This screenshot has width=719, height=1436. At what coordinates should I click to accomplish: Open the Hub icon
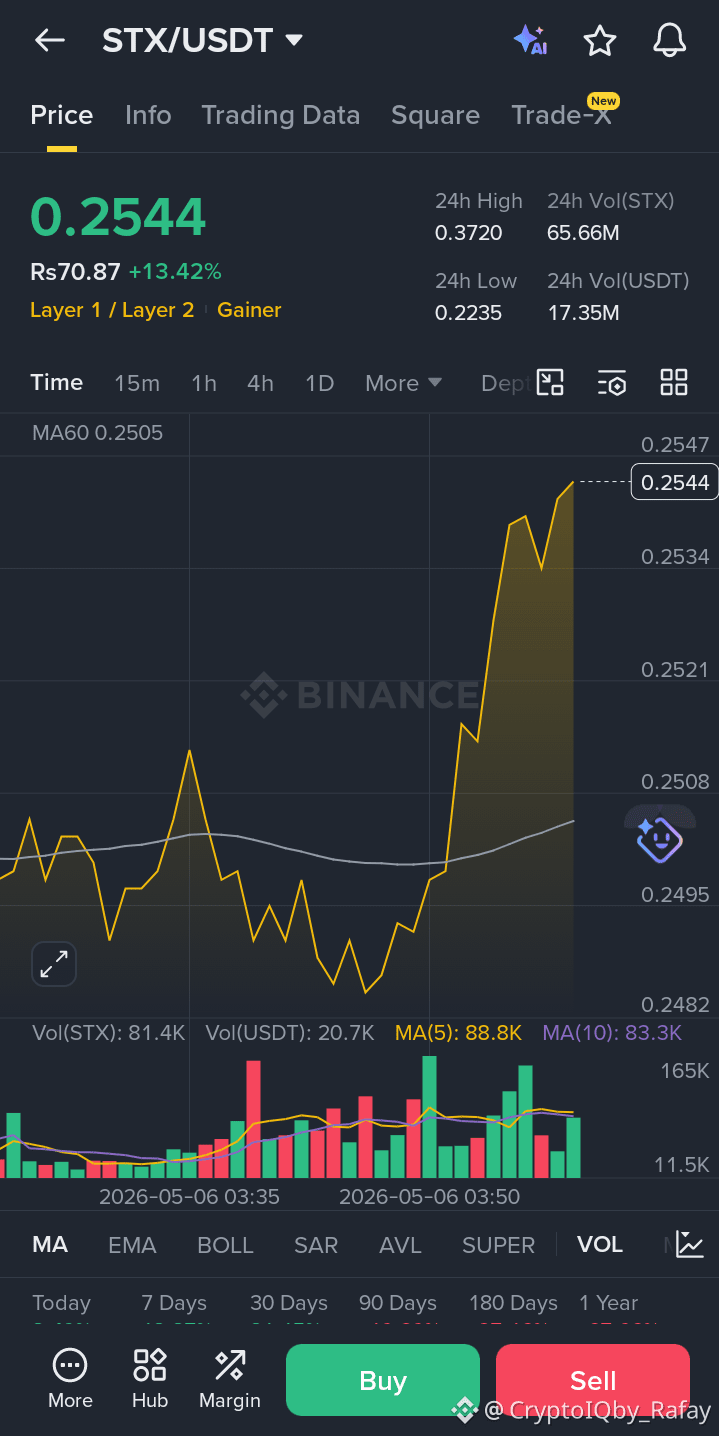(150, 1379)
